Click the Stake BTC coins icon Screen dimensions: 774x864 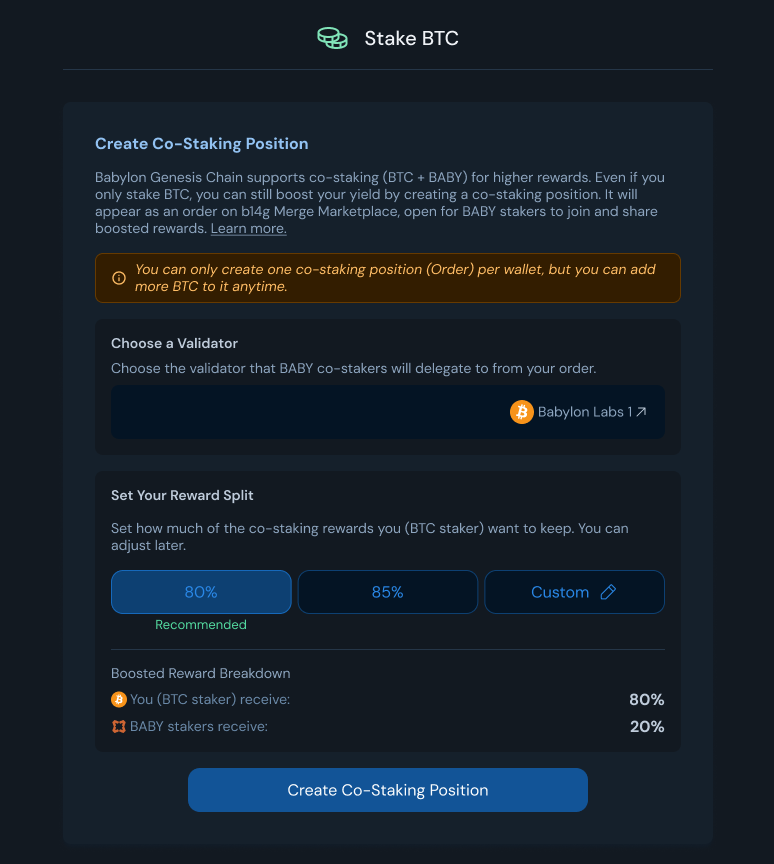pyautogui.click(x=333, y=39)
